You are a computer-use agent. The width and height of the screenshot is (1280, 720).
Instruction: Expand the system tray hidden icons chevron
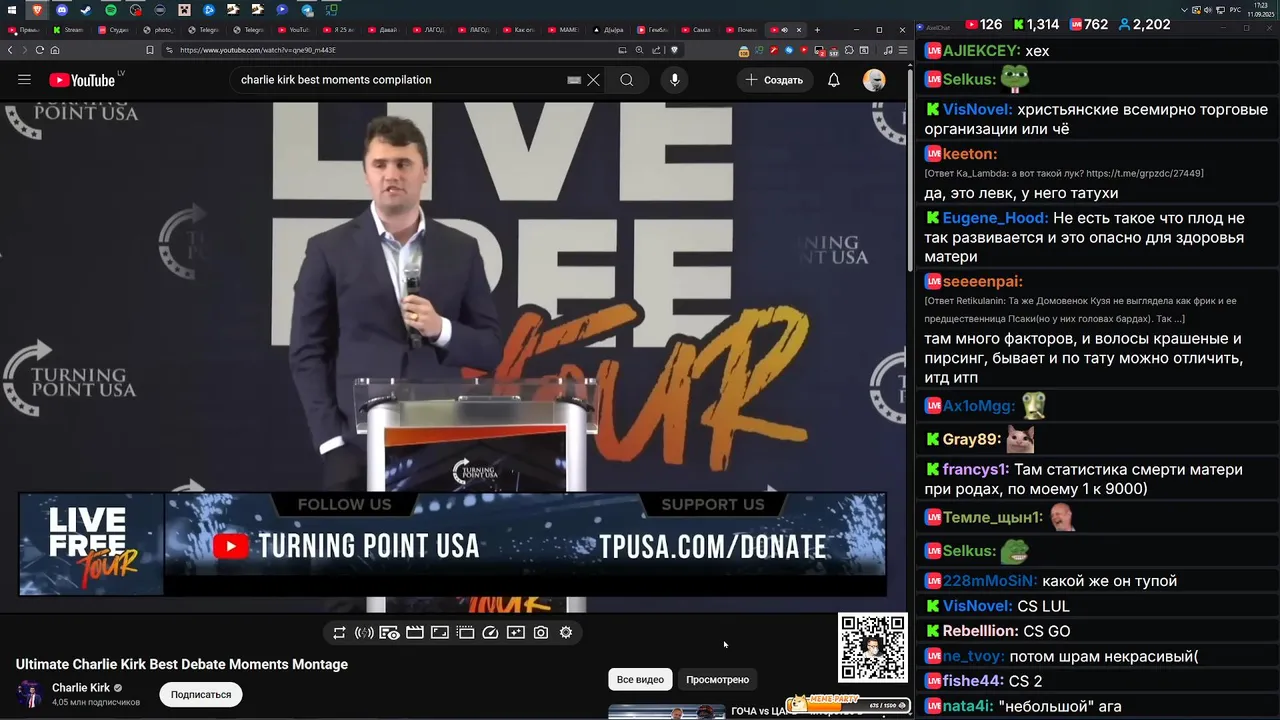[x=1185, y=10]
